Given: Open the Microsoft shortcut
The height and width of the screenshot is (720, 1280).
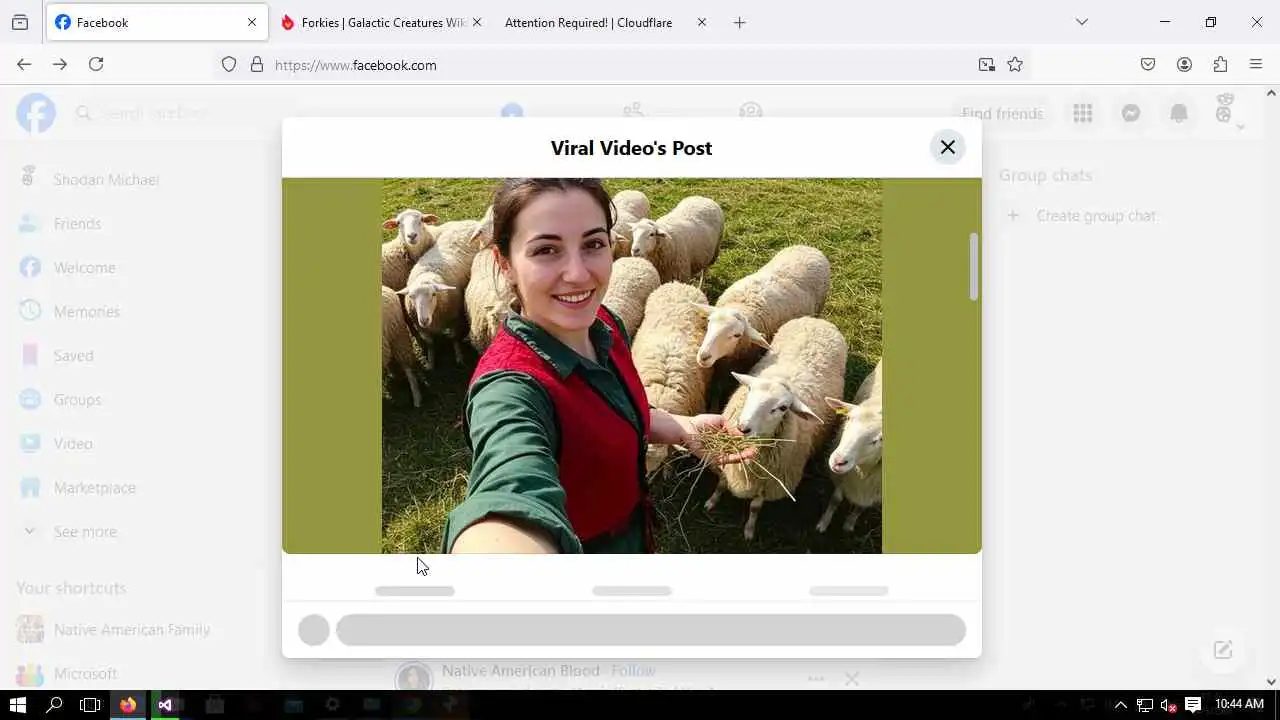Looking at the screenshot, I should tap(85, 674).
